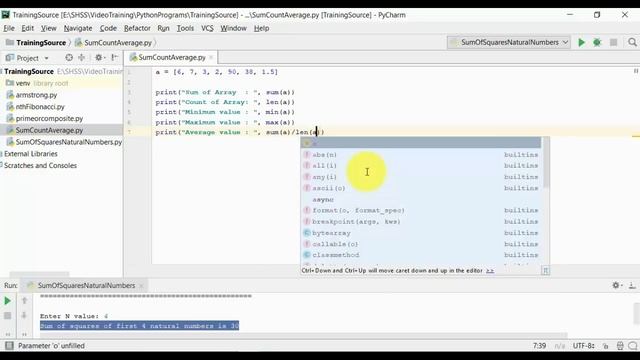Click the Stop button in top toolbar
Viewport: 640px width, 360px height.
pyautogui.click(x=613, y=42)
